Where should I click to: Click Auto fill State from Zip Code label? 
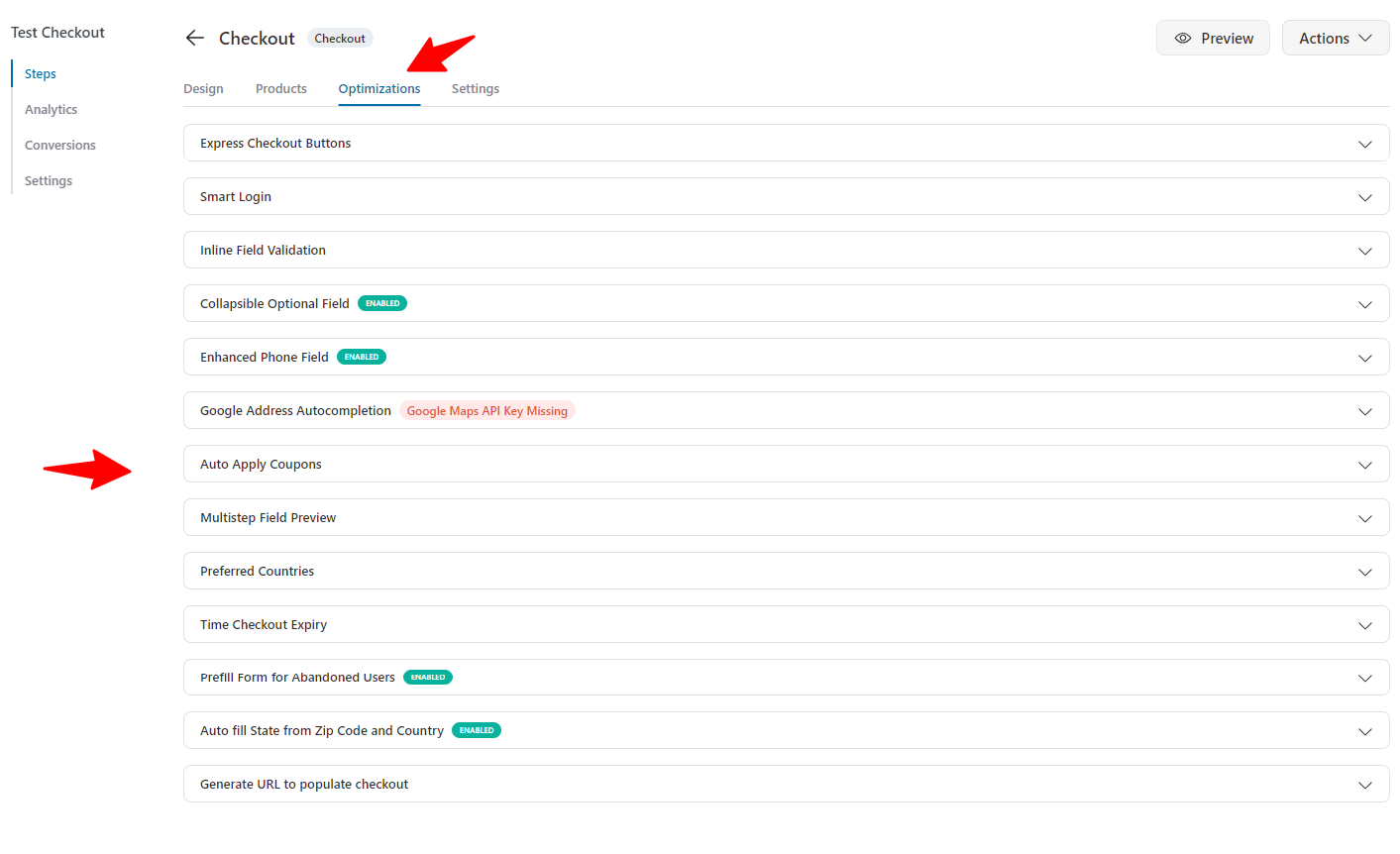322,730
